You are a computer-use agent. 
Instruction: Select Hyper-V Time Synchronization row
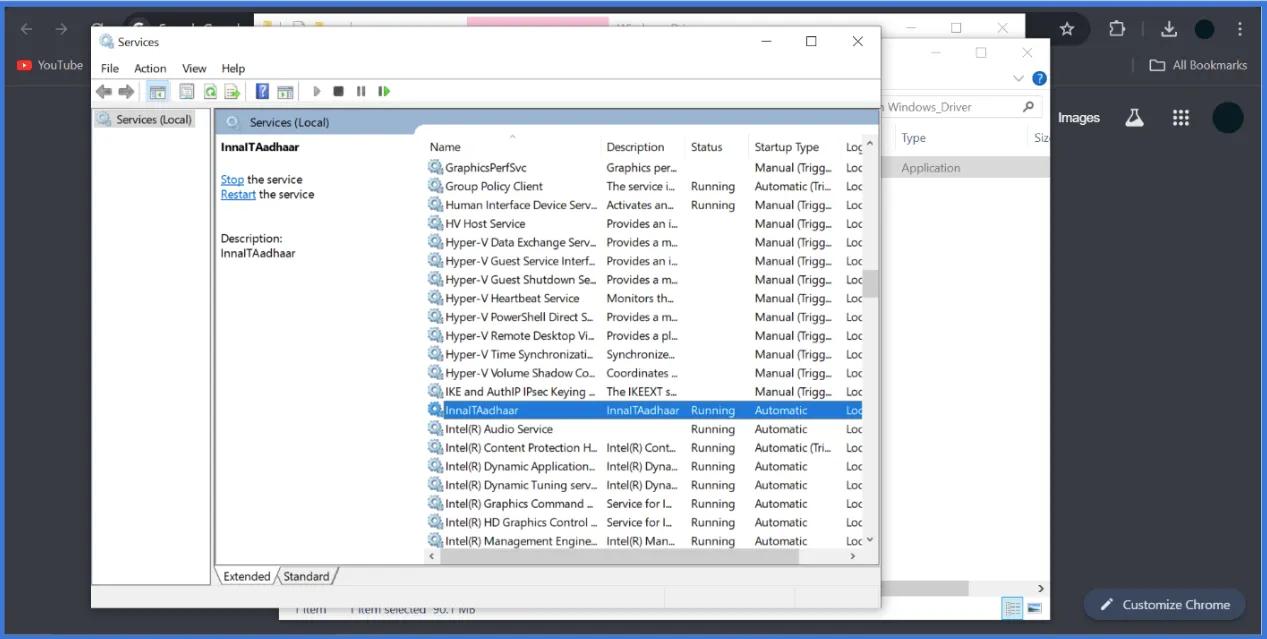point(644,355)
